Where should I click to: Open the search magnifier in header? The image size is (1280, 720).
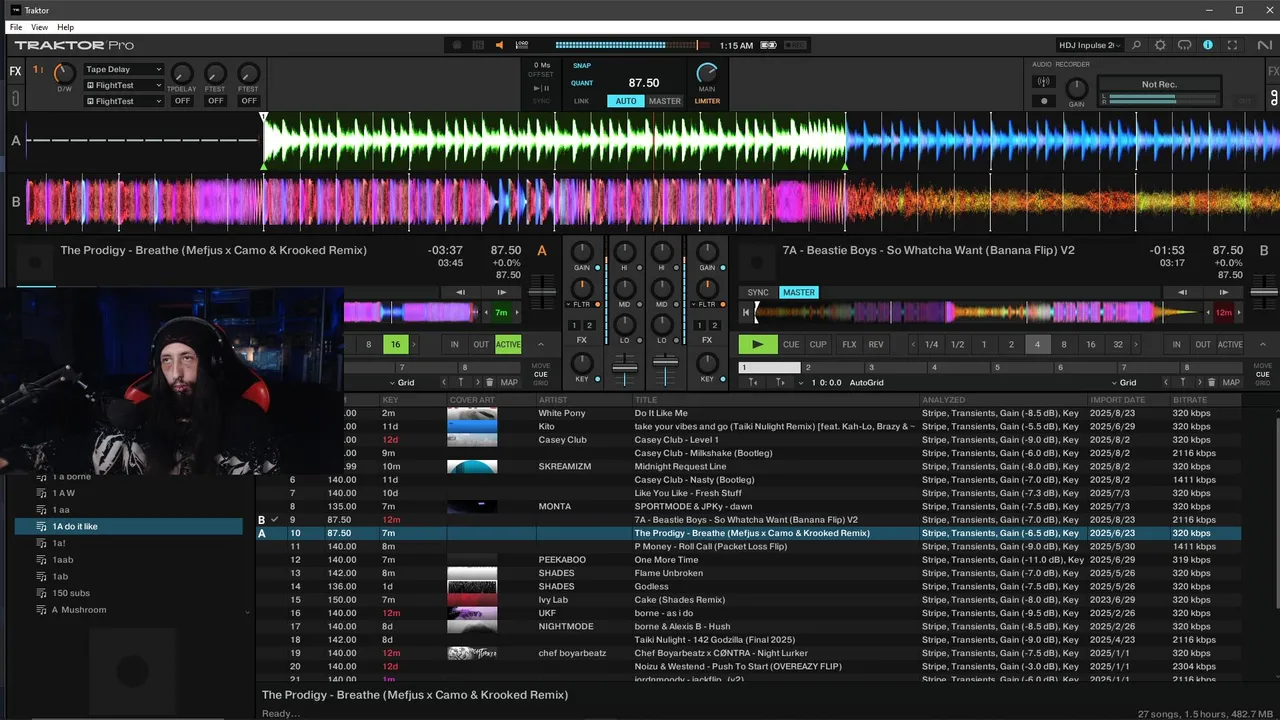point(1136,45)
